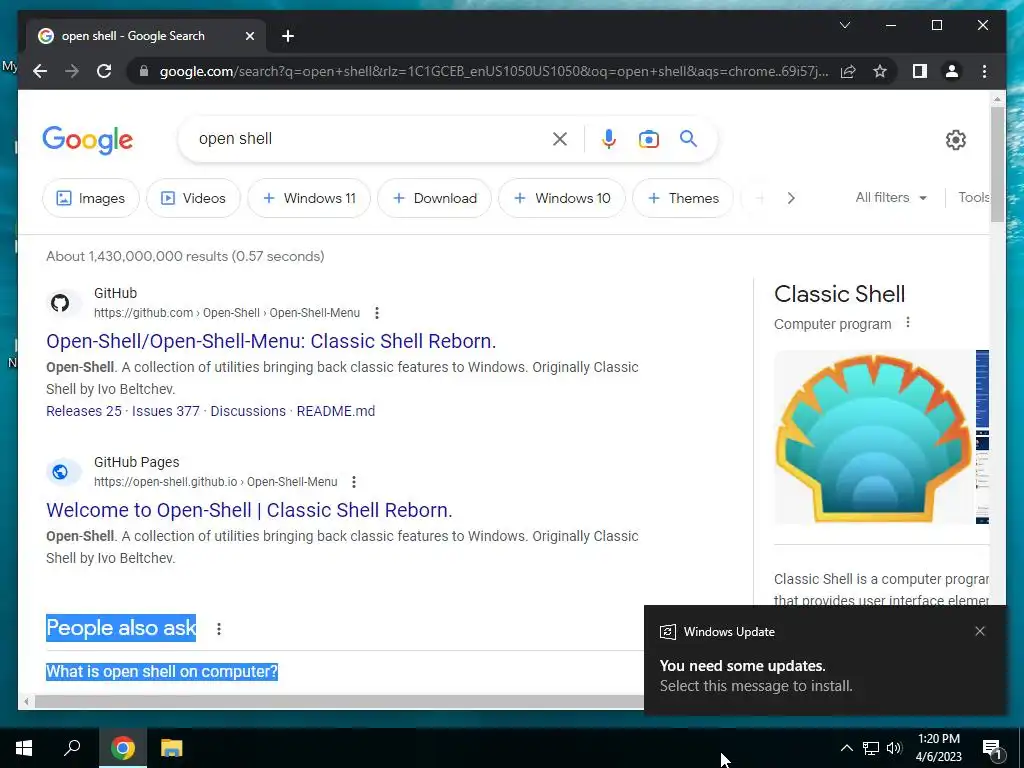The image size is (1024, 768).
Task: Show hidden tray icons chevron
Action: pyautogui.click(x=846, y=748)
